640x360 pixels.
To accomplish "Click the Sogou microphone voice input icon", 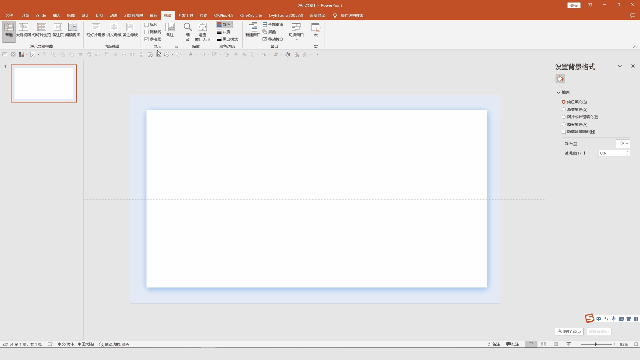I will [x=613, y=319].
